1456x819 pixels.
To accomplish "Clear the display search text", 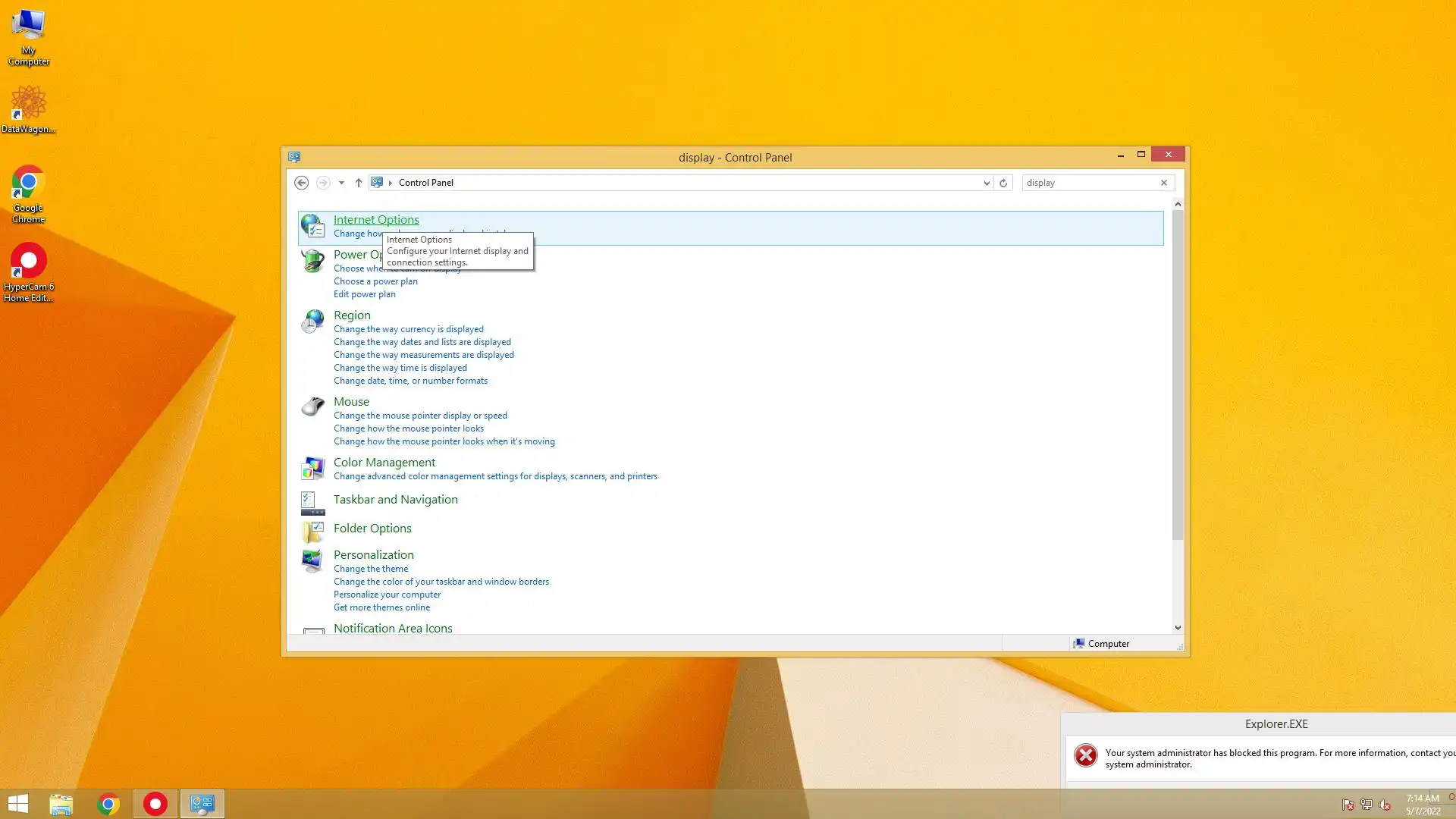I will 1163,183.
